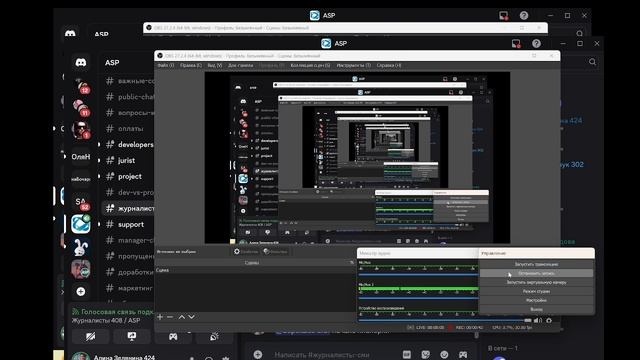Screen dimensions: 640x360
Task: Open the public-chat channel
Action: coord(128,97)
